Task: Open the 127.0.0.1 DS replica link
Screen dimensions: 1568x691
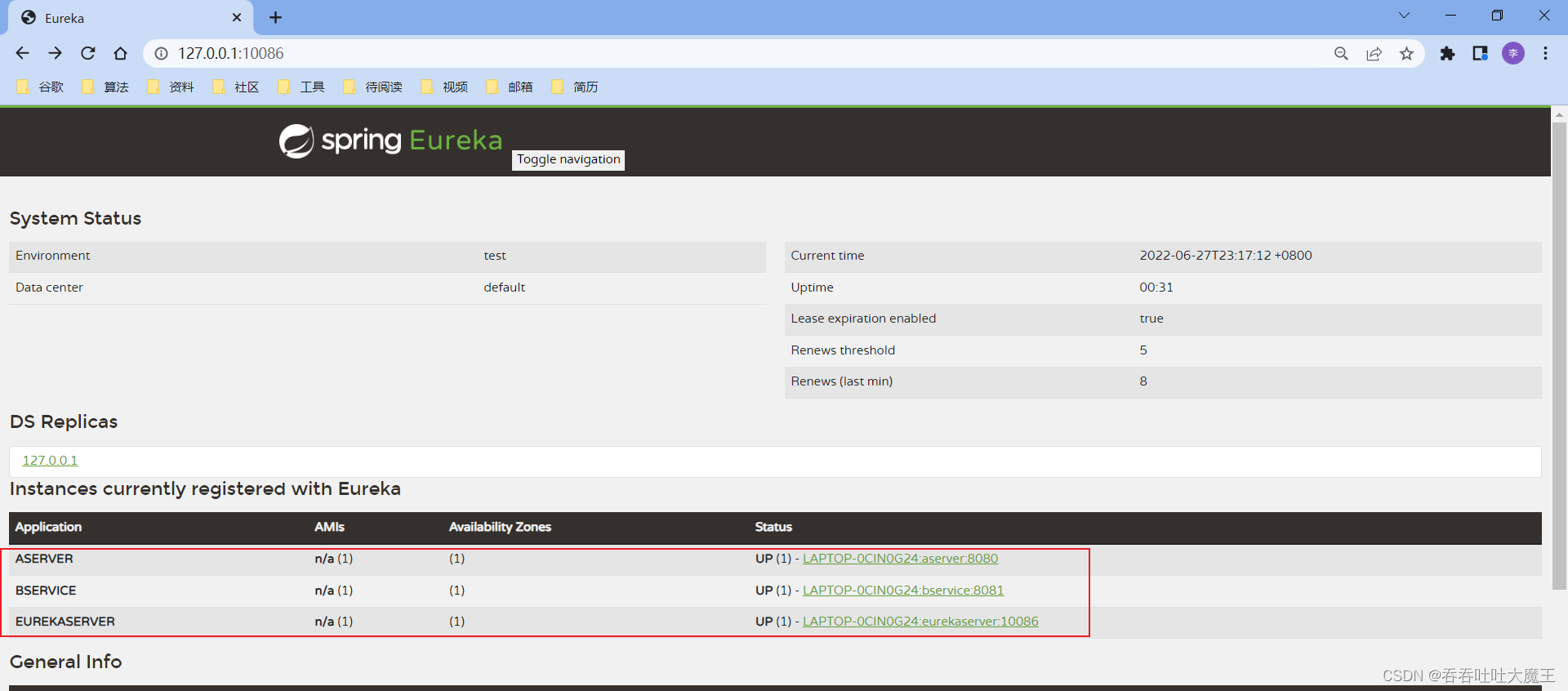Action: [50, 460]
